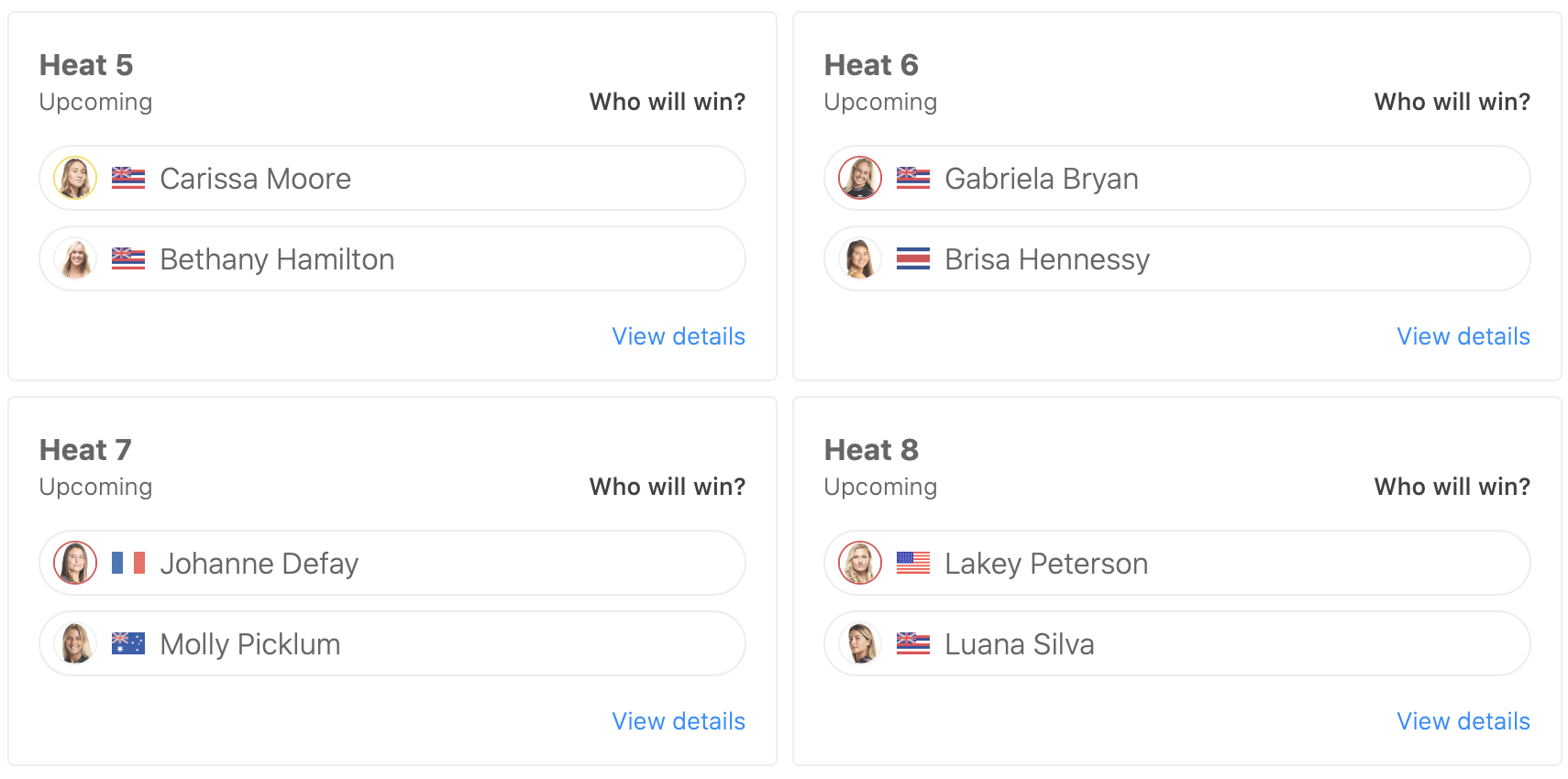Click Luana Silva's avatar photo
This screenshot has height=779, width=1568.
coord(860,643)
